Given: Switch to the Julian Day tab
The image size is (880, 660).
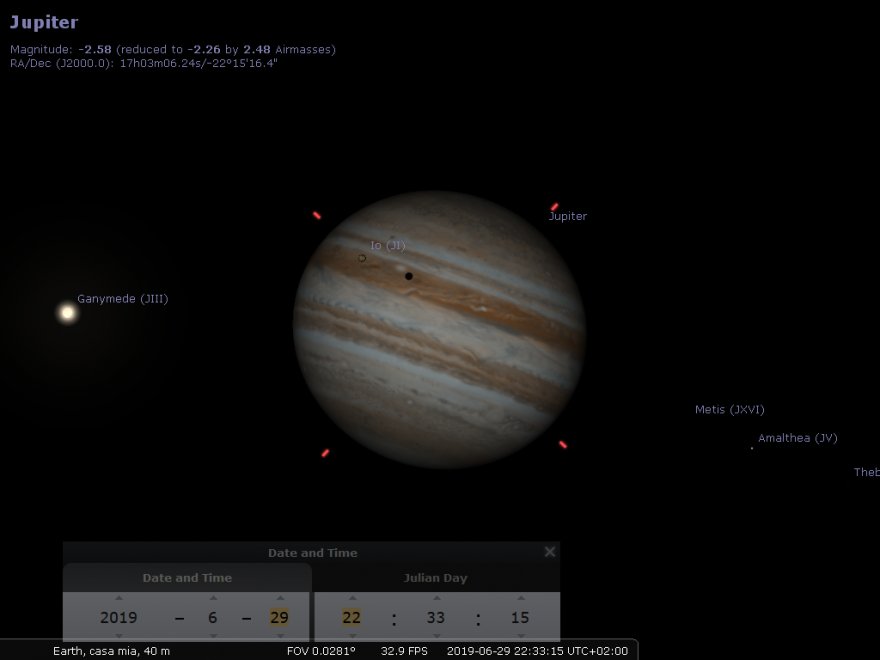Looking at the screenshot, I should 435,578.
